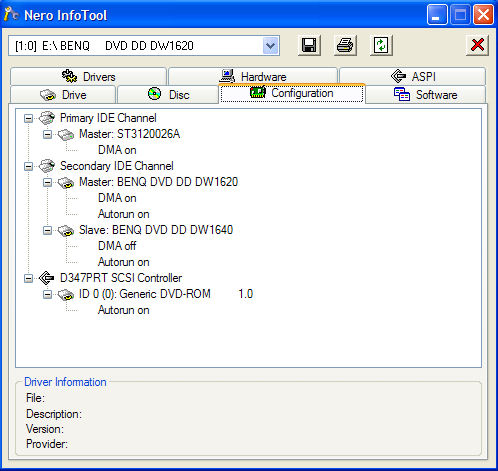This screenshot has width=498, height=471.
Task: Switch to the Hardware tab
Action: tap(253, 76)
